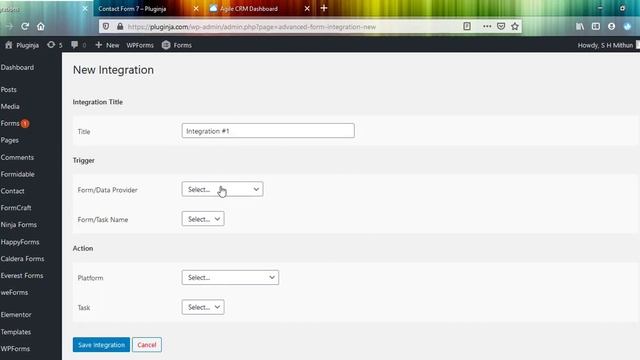Open Contact in sidebar menu
640x360 pixels.
tap(12, 191)
